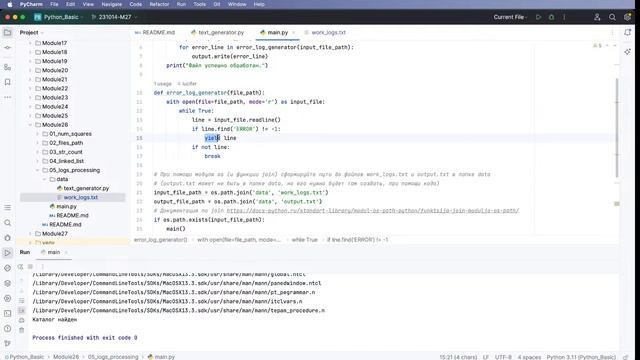Open the Structure tool window icon
The height and width of the screenshot is (360, 640).
tap(7, 67)
